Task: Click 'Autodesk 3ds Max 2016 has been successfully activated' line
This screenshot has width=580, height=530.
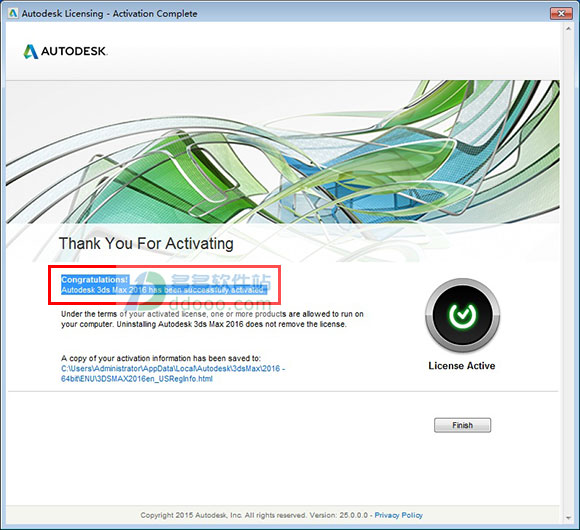Action: pyautogui.click(x=164, y=290)
